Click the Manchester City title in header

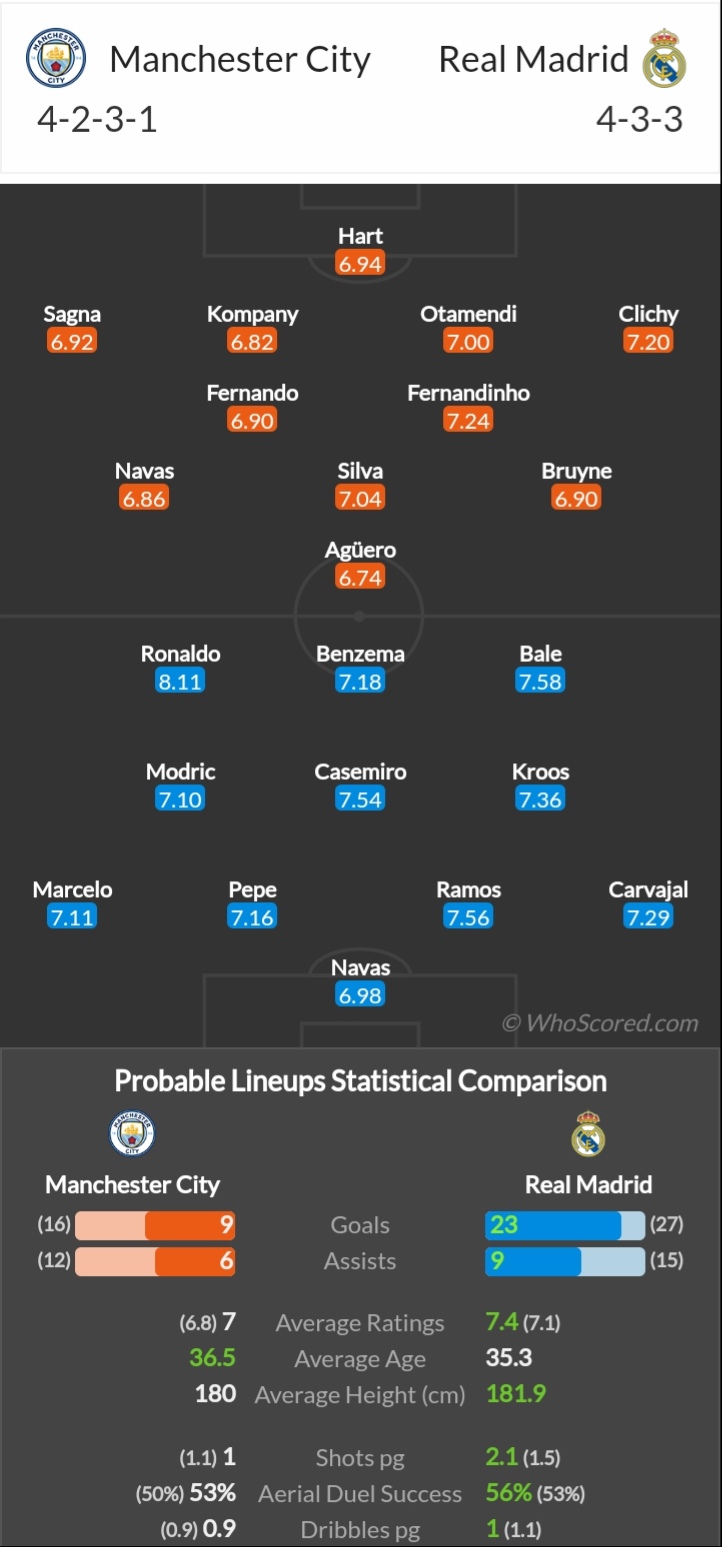pyautogui.click(x=240, y=59)
